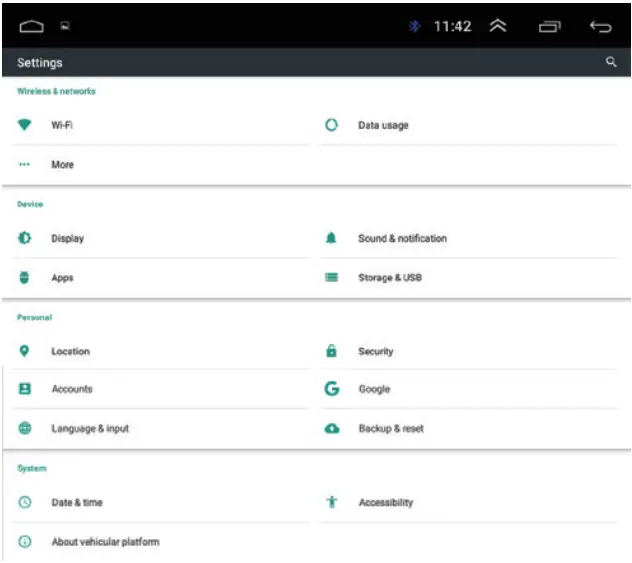The image size is (632, 563).
Task: Open Sound & notification settings
Action: pyautogui.click(x=468, y=238)
